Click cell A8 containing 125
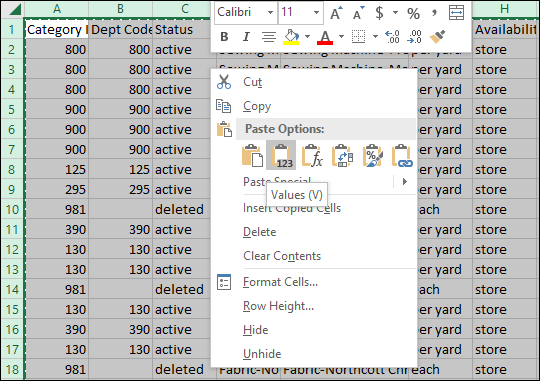Viewport: 540px width, 381px height. coord(57,169)
